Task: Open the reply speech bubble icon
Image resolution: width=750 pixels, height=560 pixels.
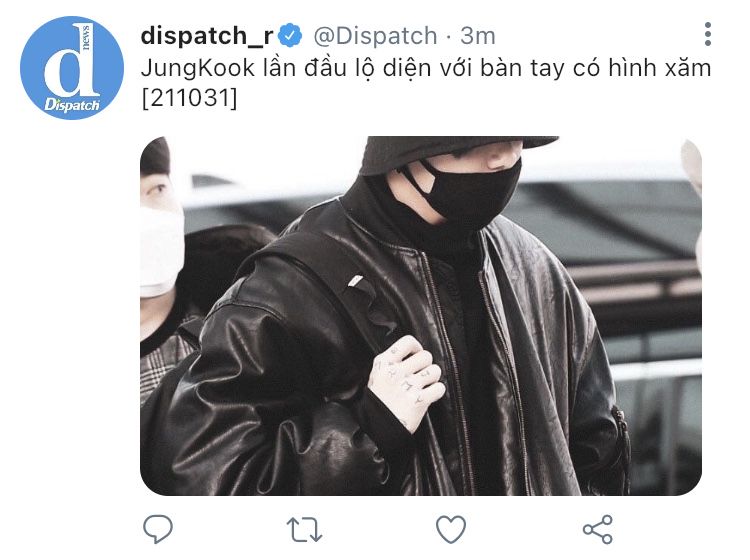Action: (158, 529)
